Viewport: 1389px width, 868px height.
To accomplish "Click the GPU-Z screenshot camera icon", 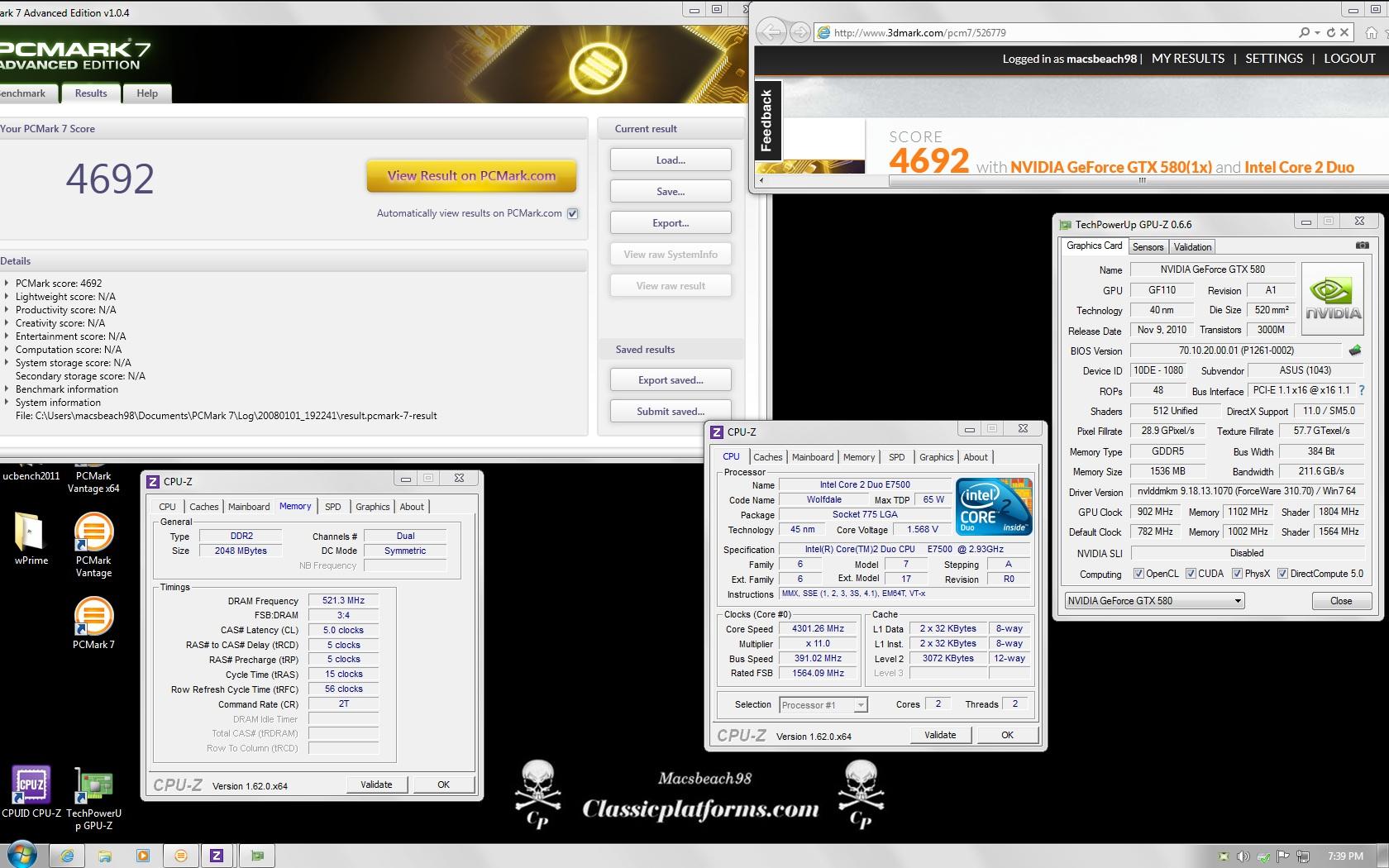I will (1362, 246).
